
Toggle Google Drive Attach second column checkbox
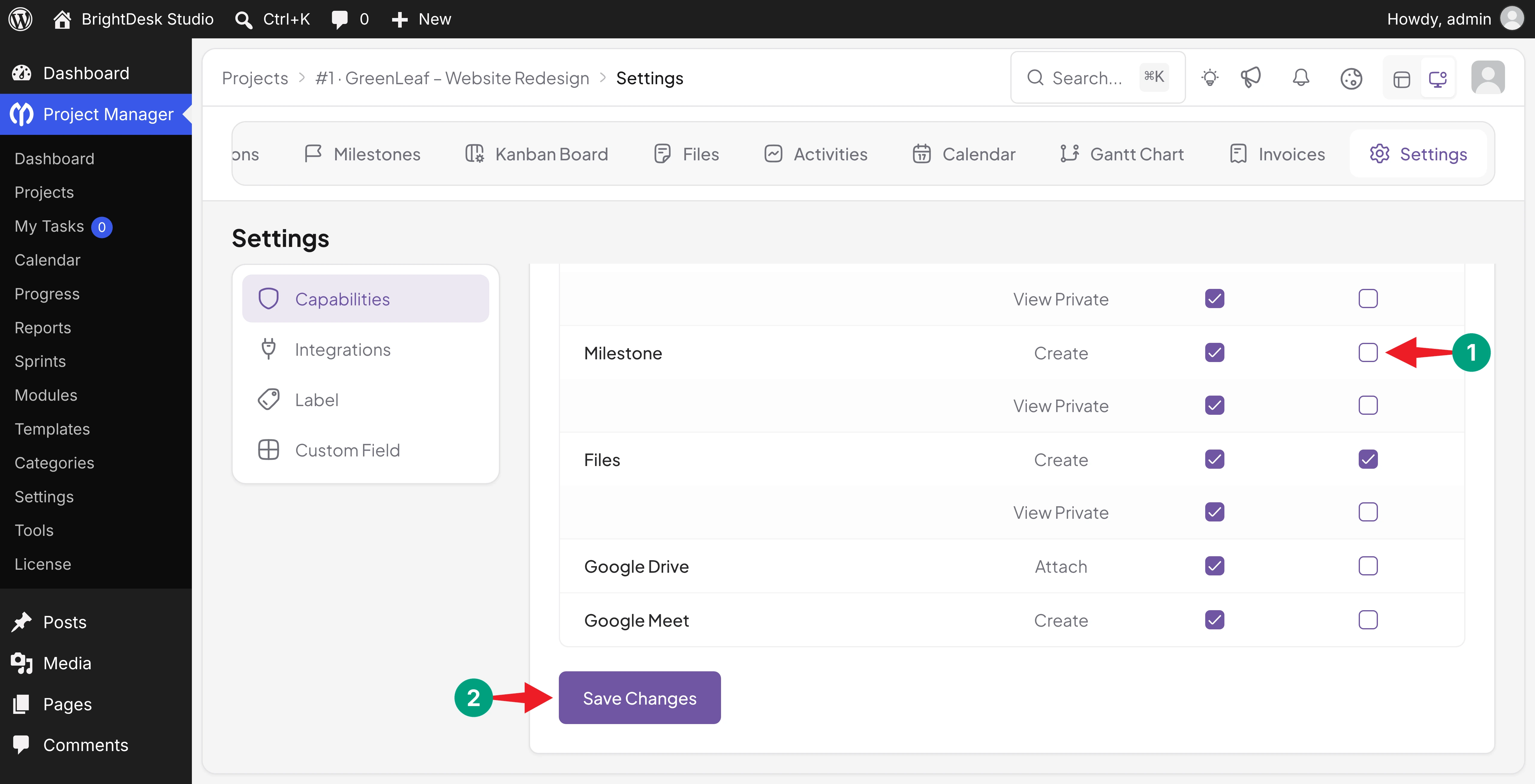1368,566
